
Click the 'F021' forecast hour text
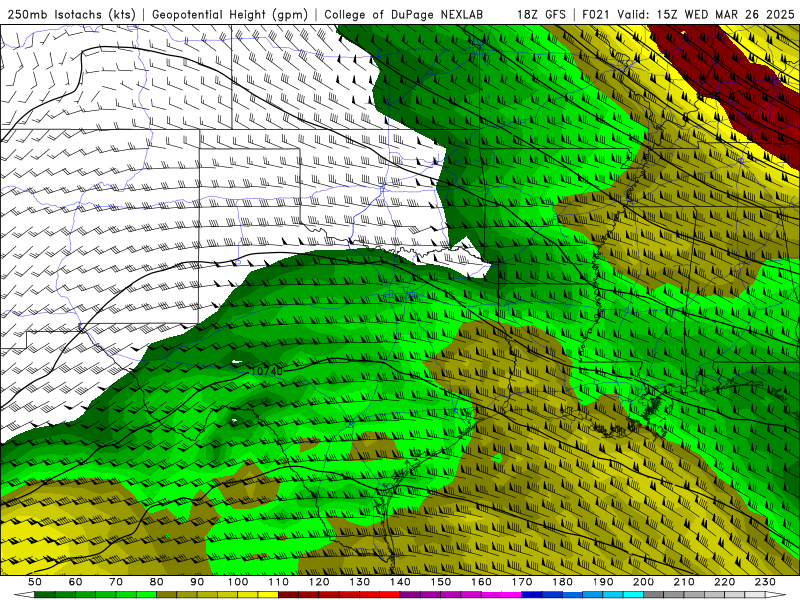597,14
